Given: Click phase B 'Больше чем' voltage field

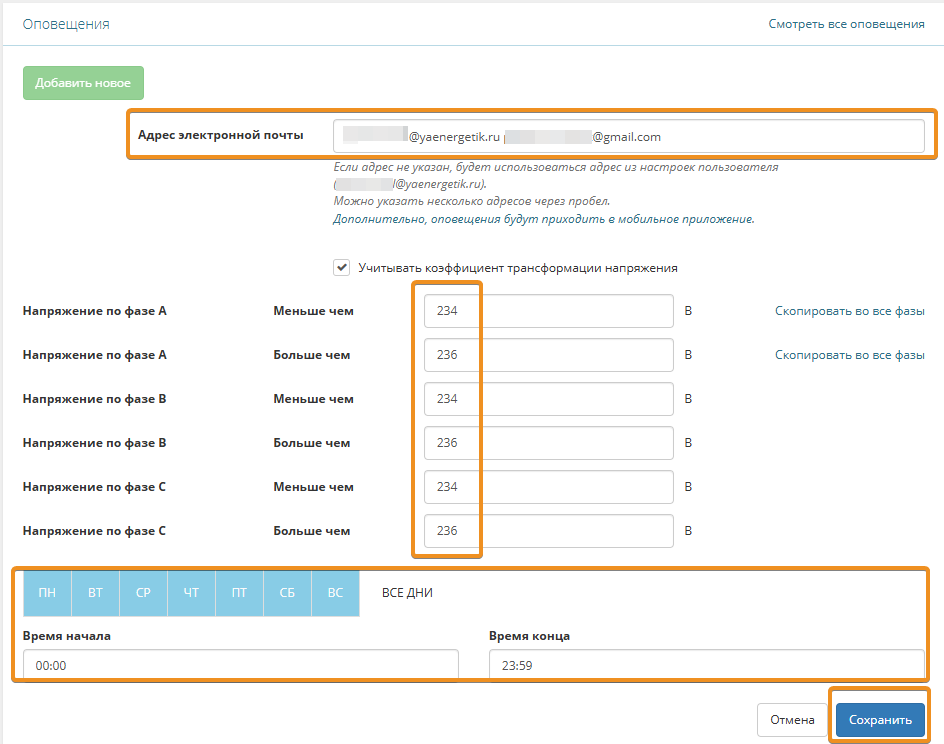Looking at the screenshot, I should [548, 443].
